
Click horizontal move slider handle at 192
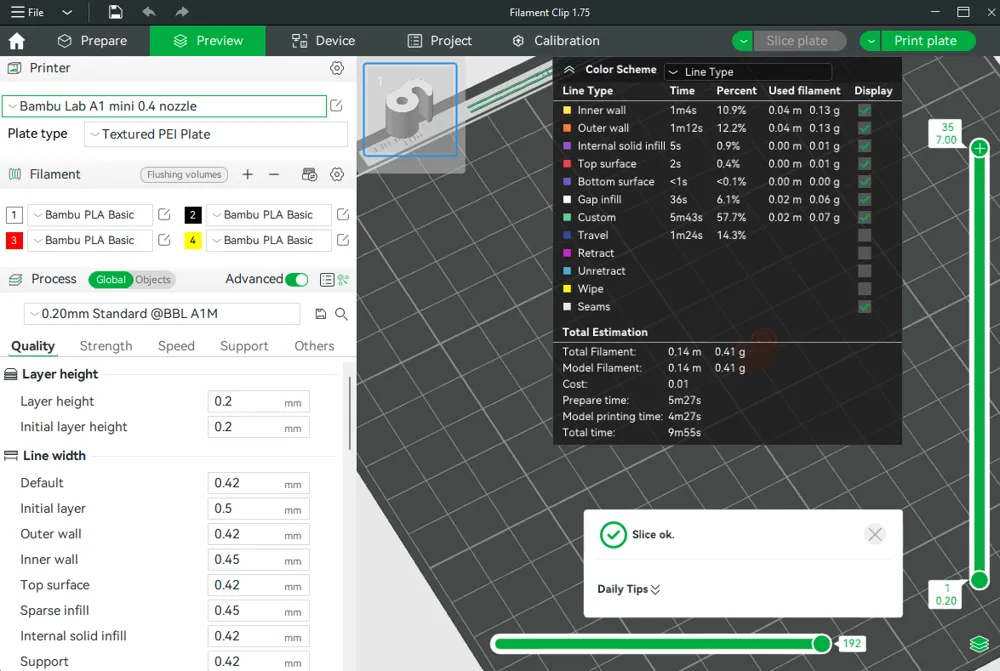[x=822, y=644]
